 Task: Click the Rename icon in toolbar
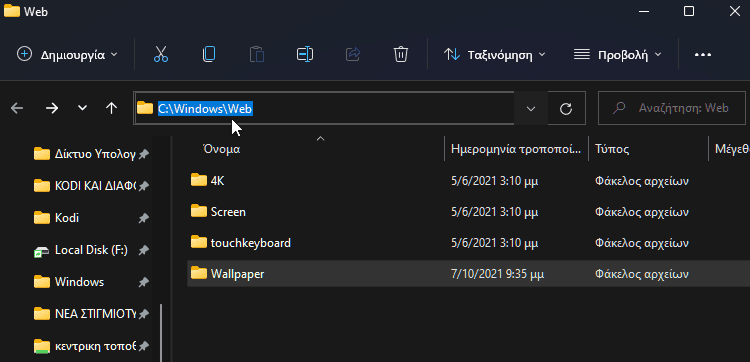point(305,54)
